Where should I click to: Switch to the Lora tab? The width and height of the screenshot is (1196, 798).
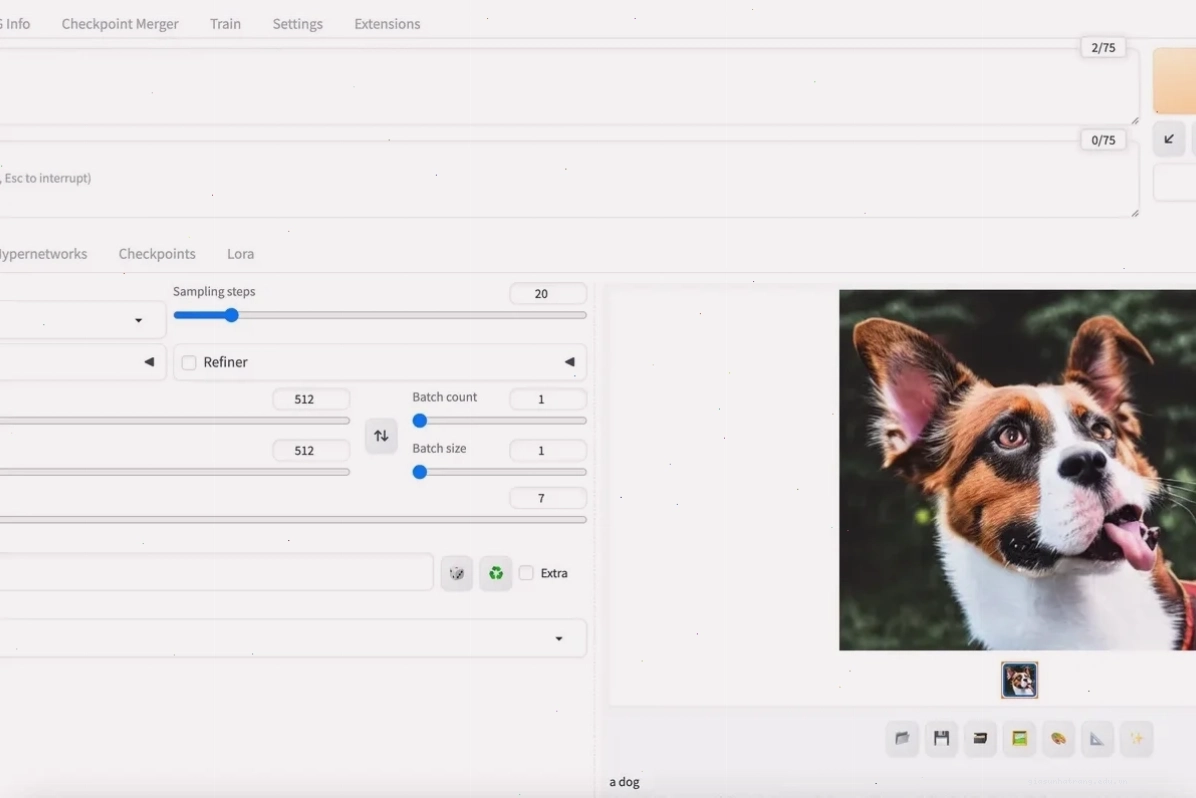240,254
